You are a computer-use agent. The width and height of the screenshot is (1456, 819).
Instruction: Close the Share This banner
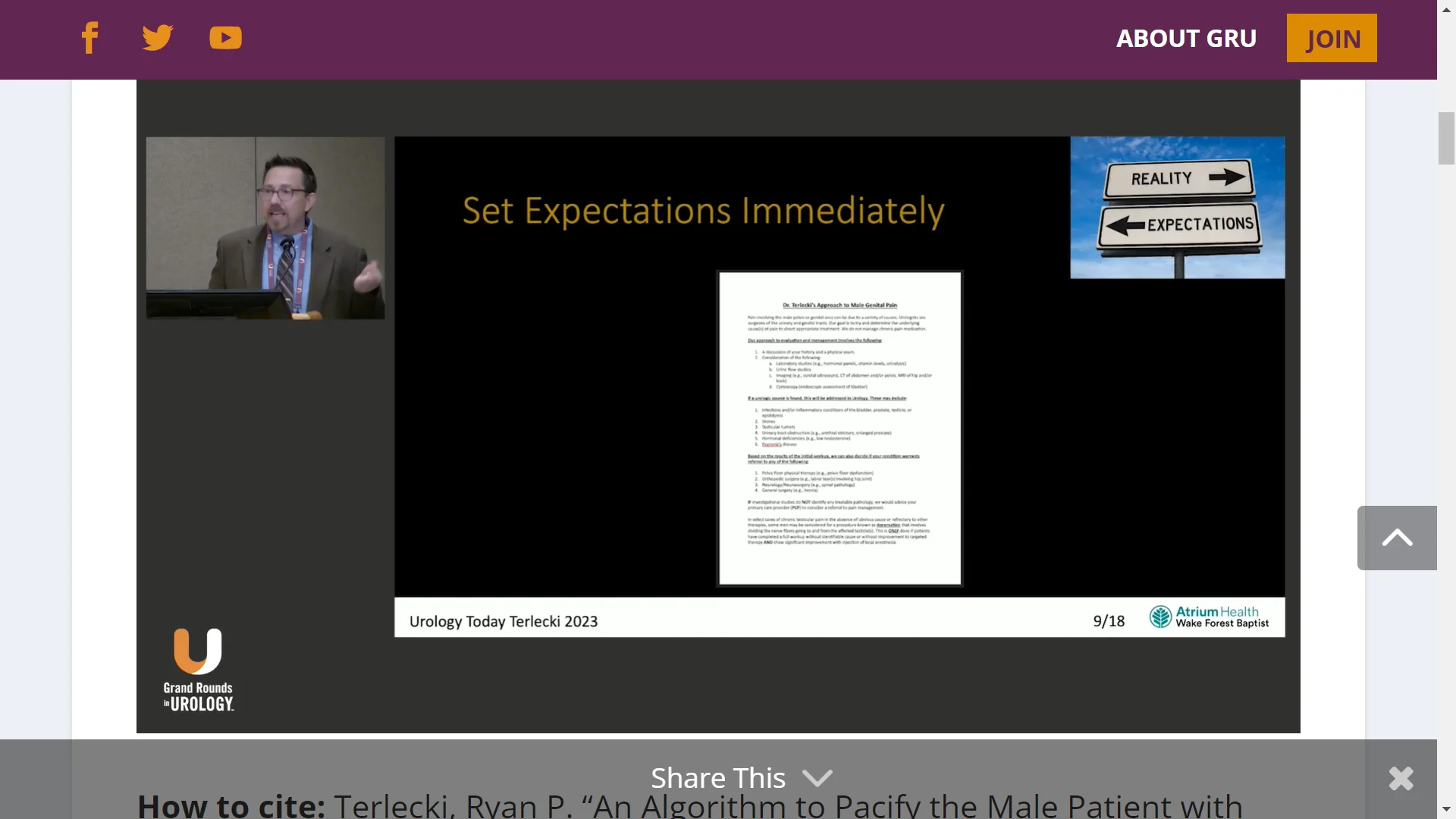click(1401, 778)
